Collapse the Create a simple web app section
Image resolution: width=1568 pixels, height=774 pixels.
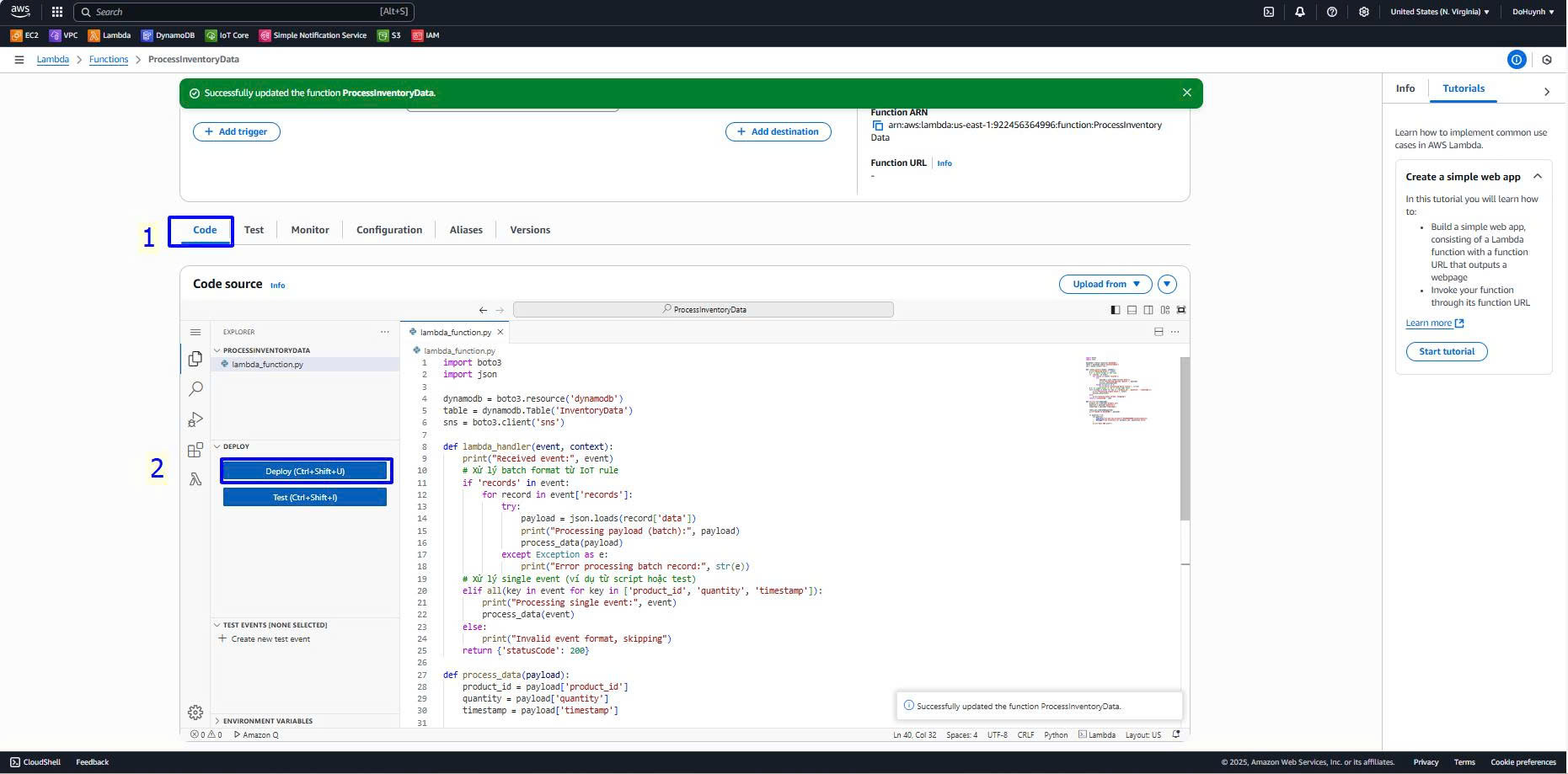coord(1537,177)
